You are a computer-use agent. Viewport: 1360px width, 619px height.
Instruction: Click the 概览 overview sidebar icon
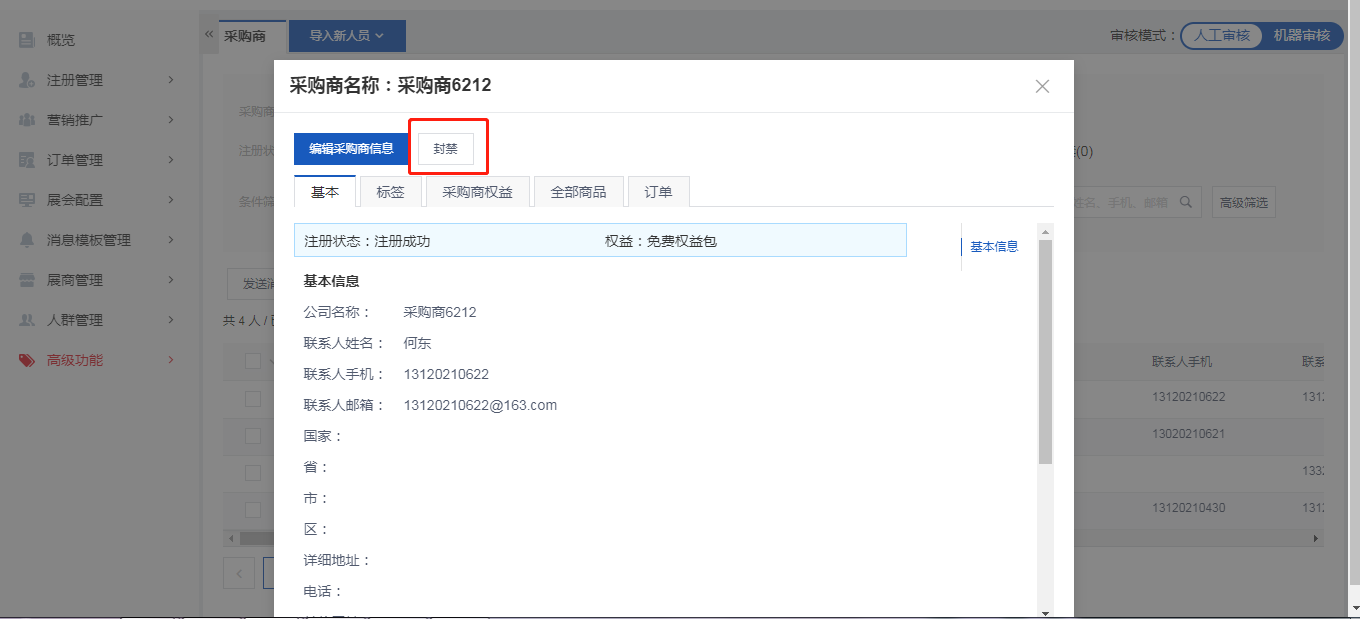click(27, 40)
